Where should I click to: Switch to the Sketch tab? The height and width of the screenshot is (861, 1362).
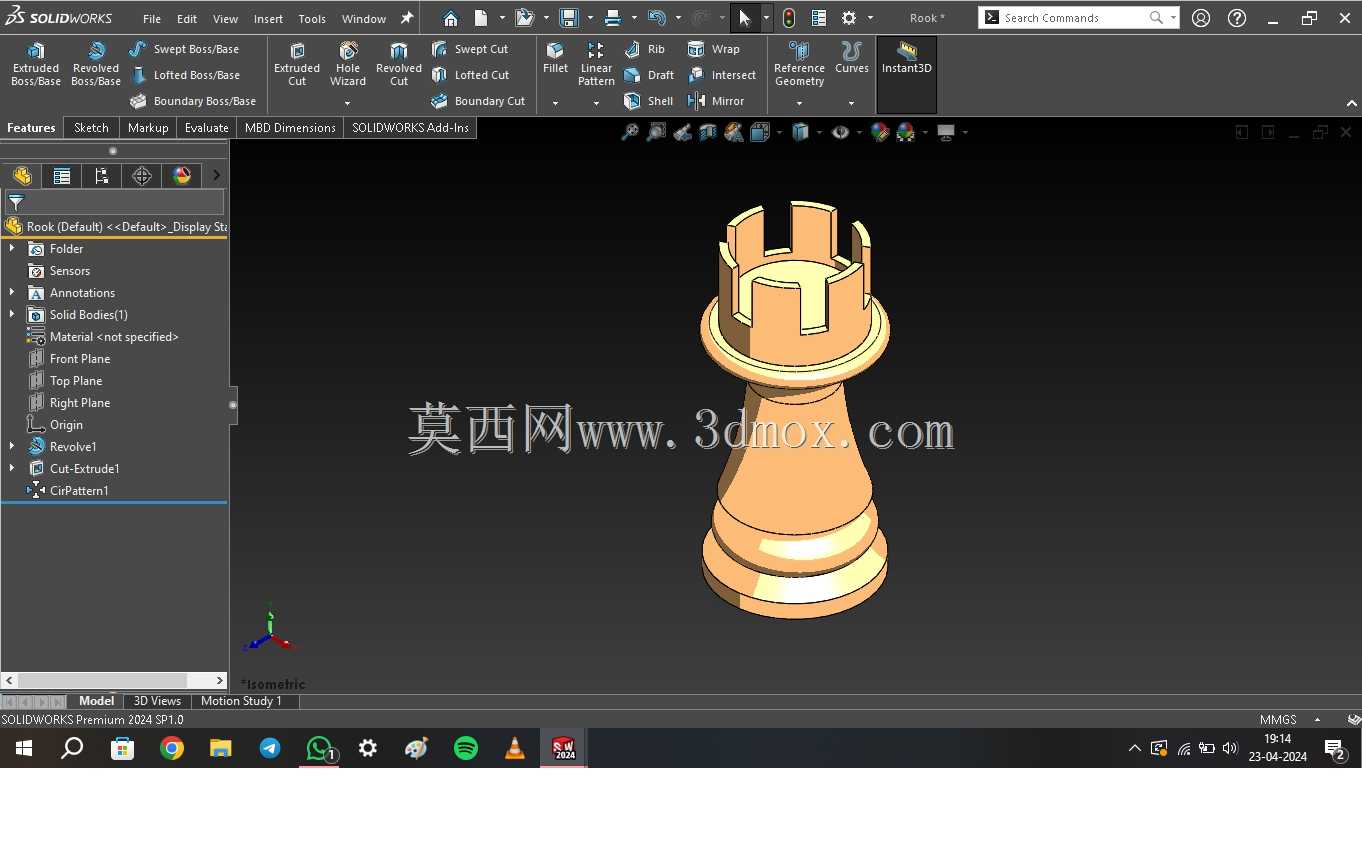91,128
